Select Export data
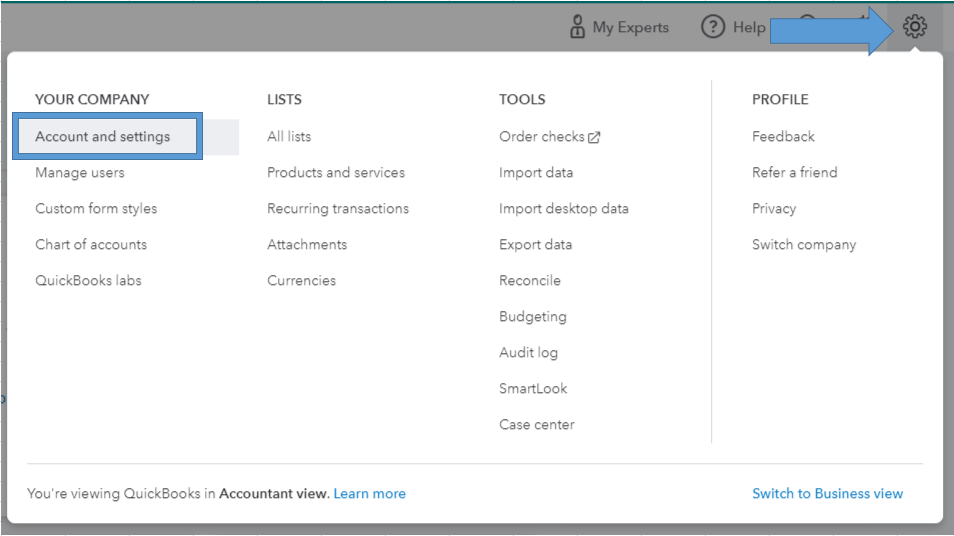The image size is (954, 536). (536, 245)
